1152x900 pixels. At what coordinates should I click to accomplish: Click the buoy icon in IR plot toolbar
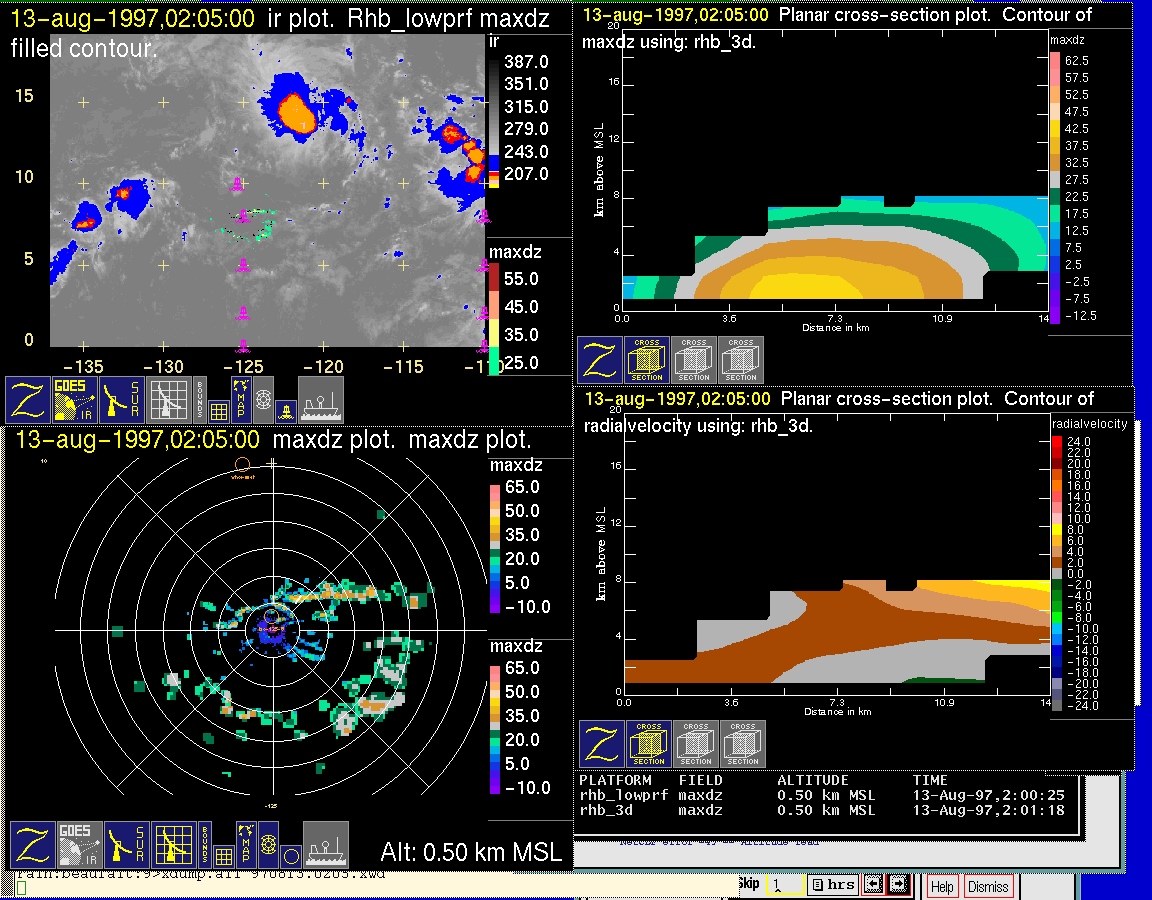(x=285, y=410)
